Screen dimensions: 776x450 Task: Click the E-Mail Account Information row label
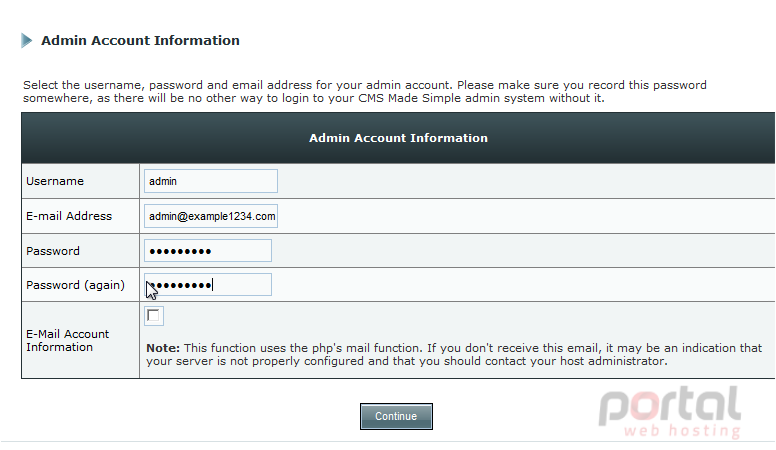point(67,341)
